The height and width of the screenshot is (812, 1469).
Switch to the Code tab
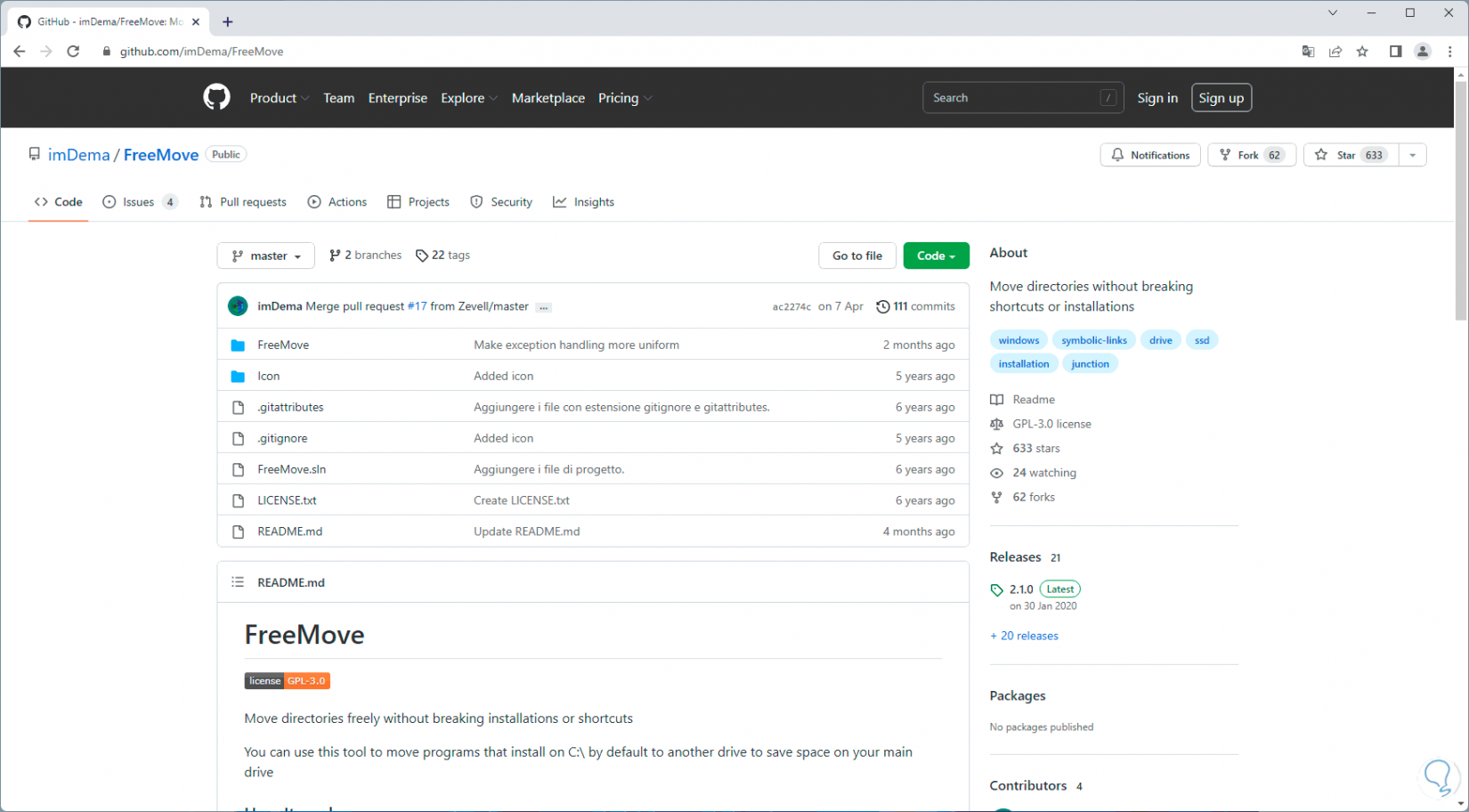pos(59,202)
